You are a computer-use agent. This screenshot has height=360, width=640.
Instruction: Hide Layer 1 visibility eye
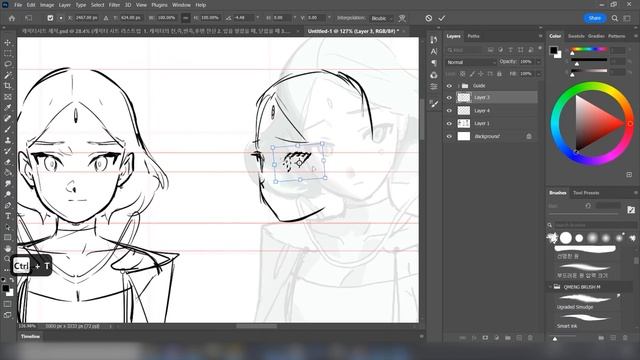pos(449,123)
